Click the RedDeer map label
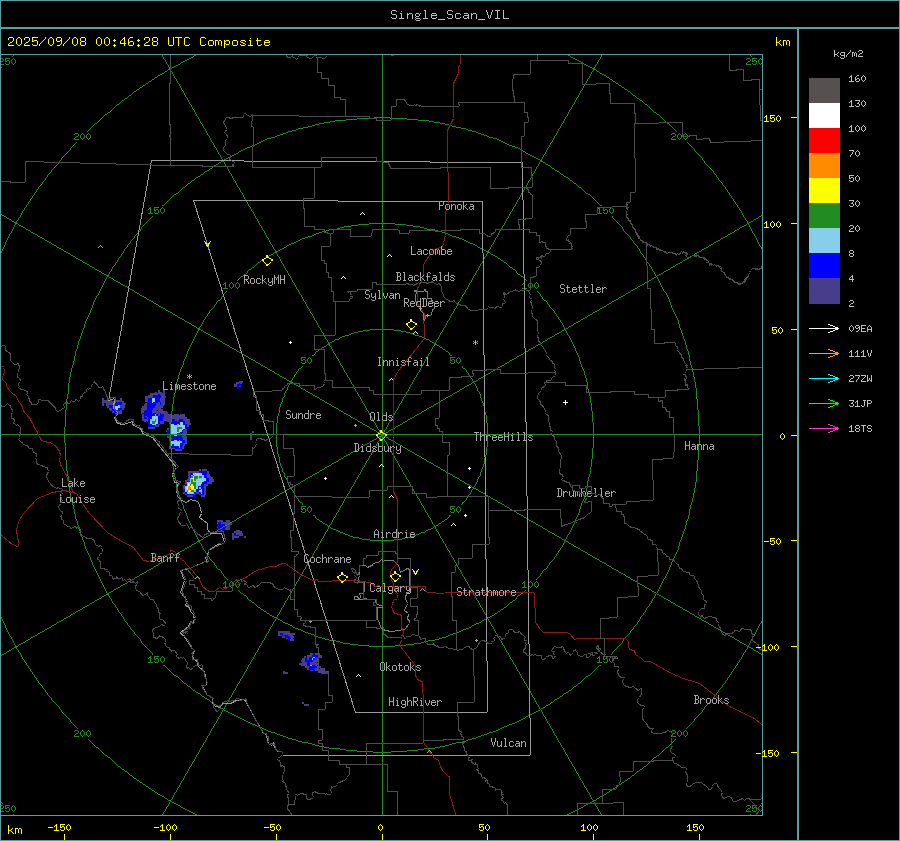This screenshot has width=900, height=841. [424, 303]
